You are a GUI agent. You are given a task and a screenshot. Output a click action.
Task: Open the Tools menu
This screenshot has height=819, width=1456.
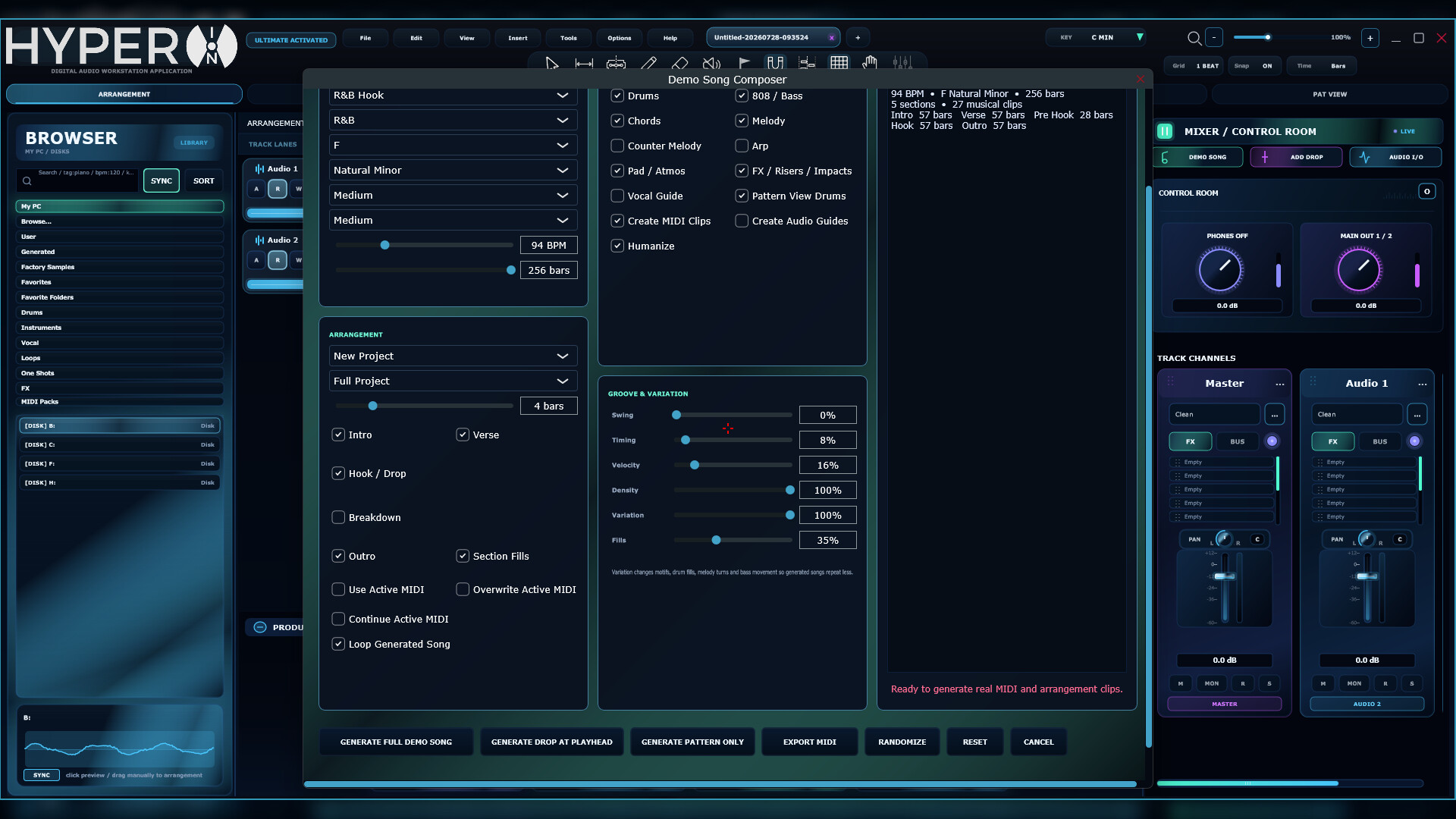click(x=569, y=38)
